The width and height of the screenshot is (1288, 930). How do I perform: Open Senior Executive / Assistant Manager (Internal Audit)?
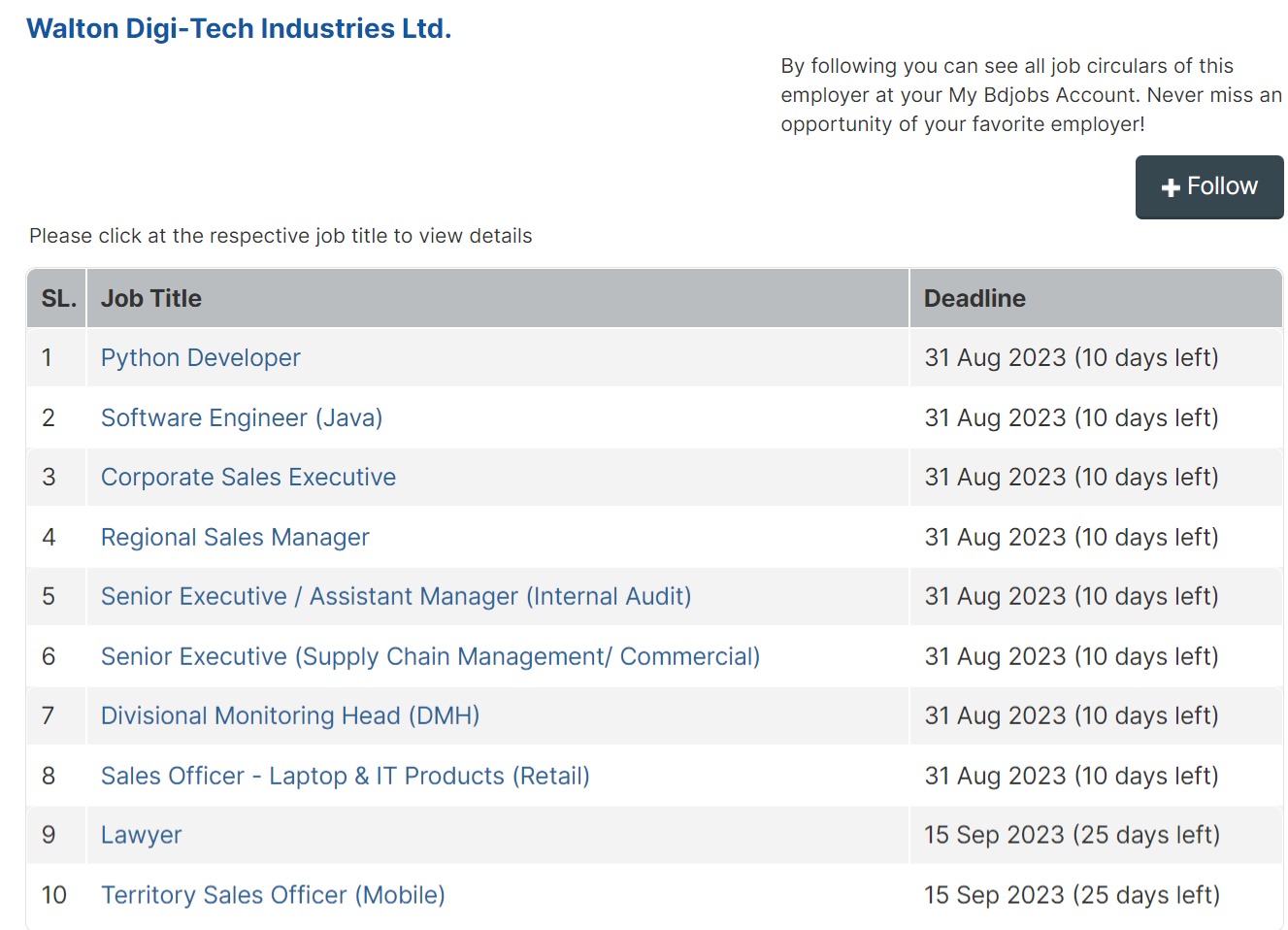396,597
